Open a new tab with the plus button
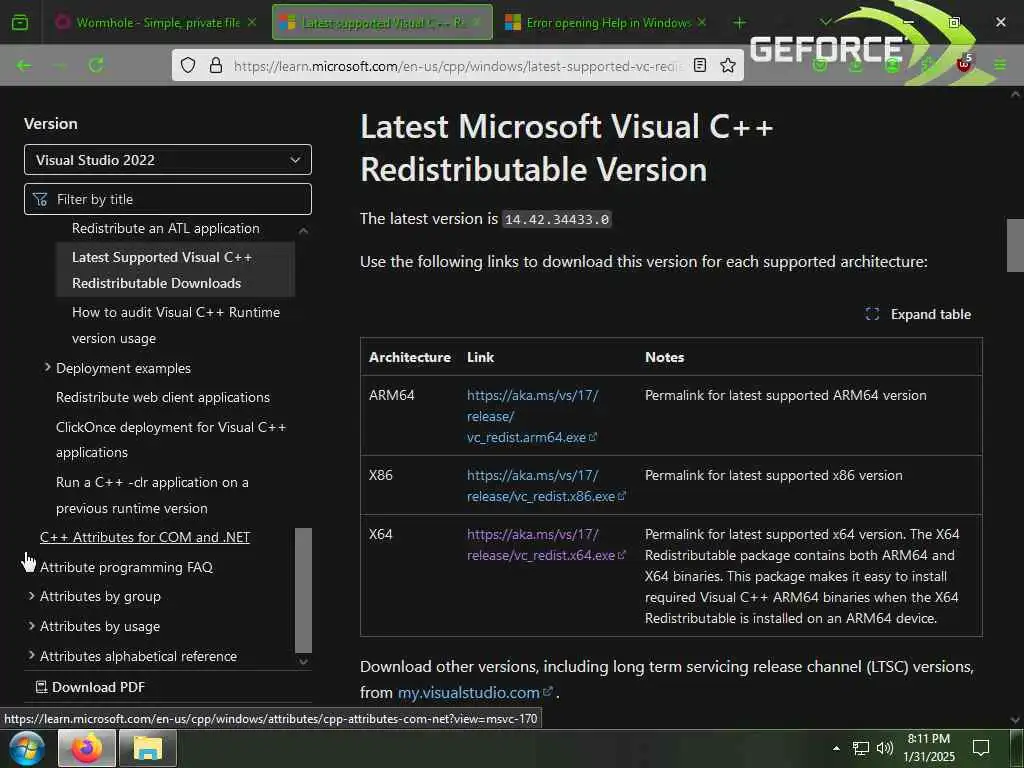 pos(739,23)
